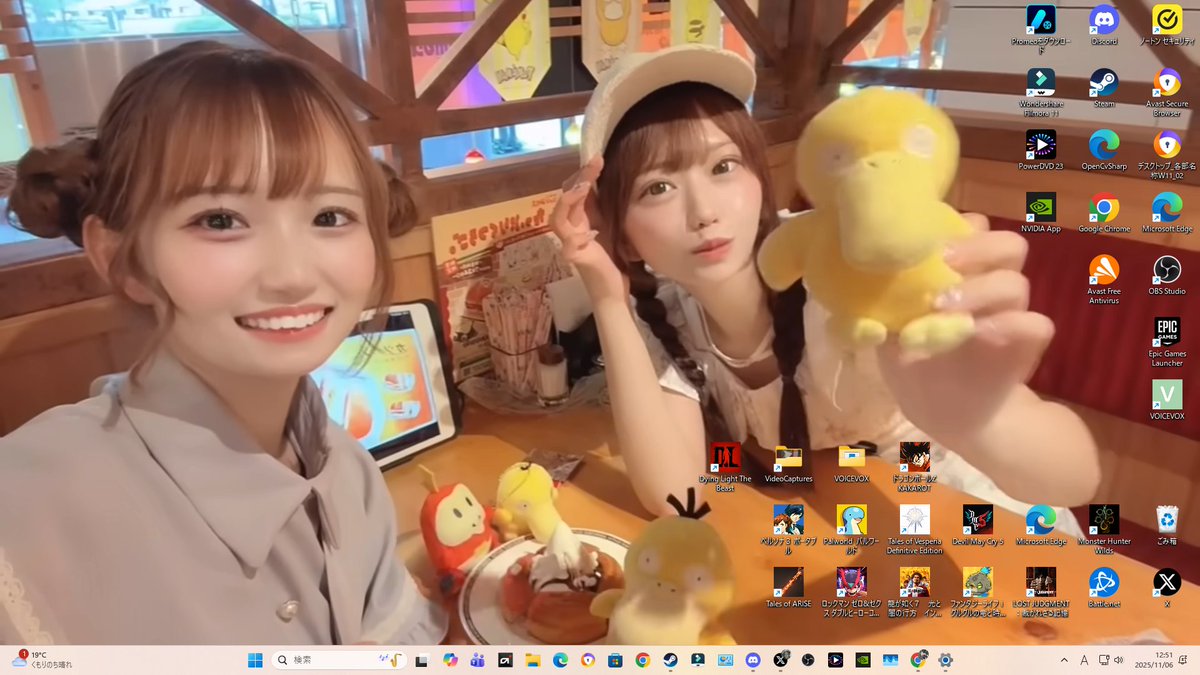The width and height of the screenshot is (1200, 675).
Task: Open the Promeoをダウンロード shortcut
Action: pos(1041,30)
